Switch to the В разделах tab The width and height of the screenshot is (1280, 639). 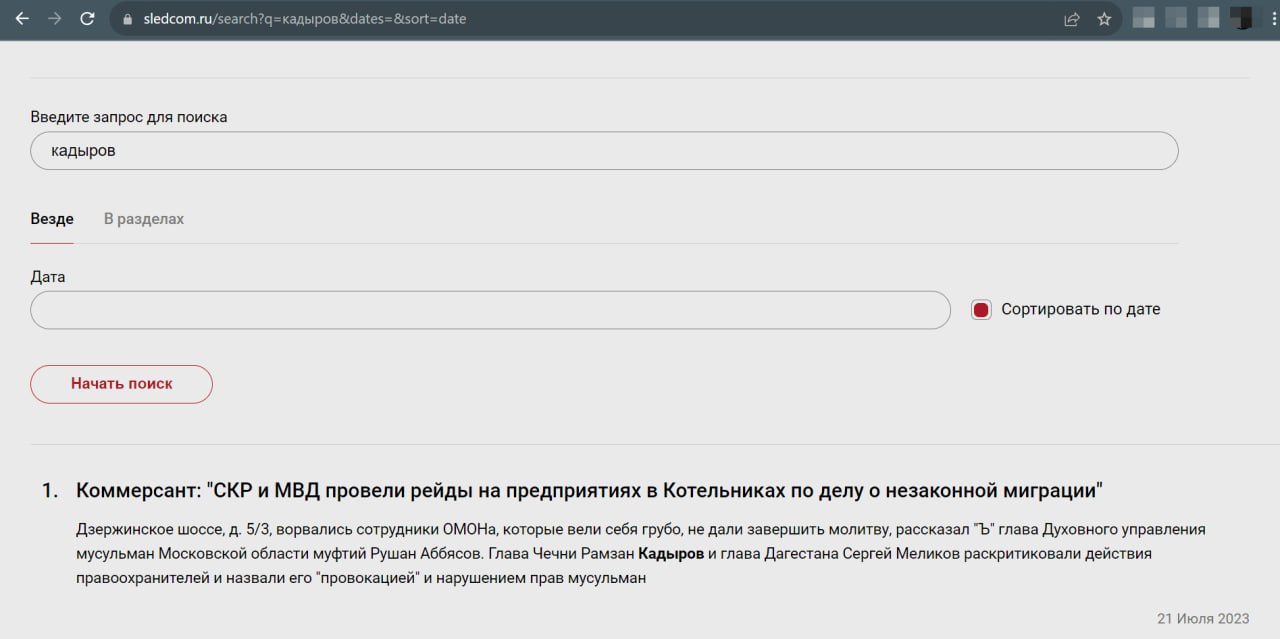coord(144,219)
